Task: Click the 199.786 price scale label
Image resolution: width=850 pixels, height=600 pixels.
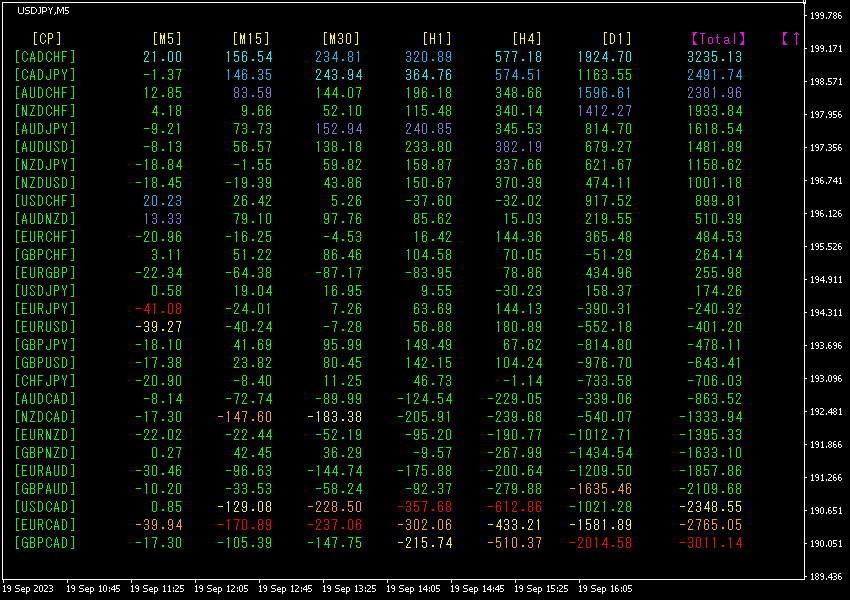Action: click(x=826, y=16)
